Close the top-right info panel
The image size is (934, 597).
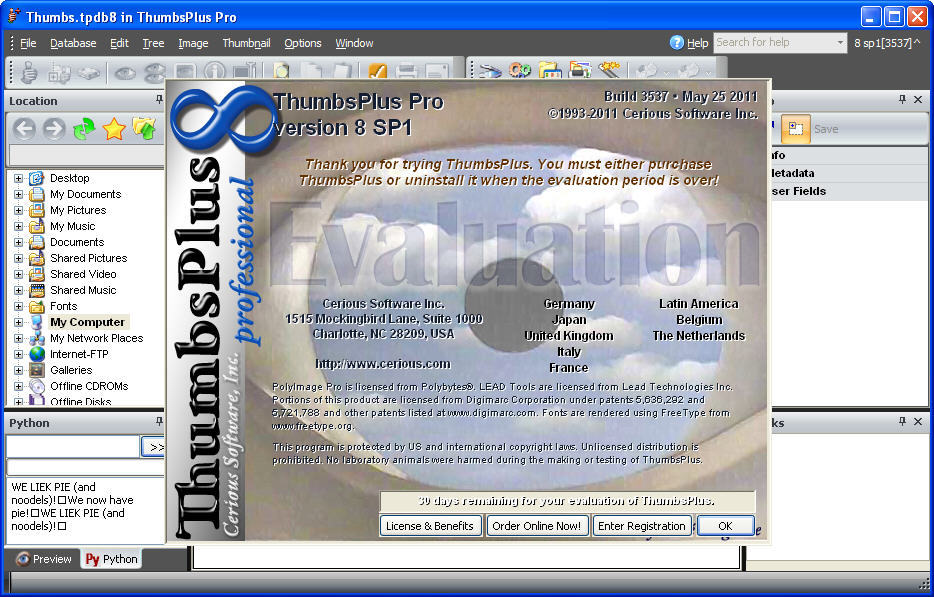click(x=918, y=100)
